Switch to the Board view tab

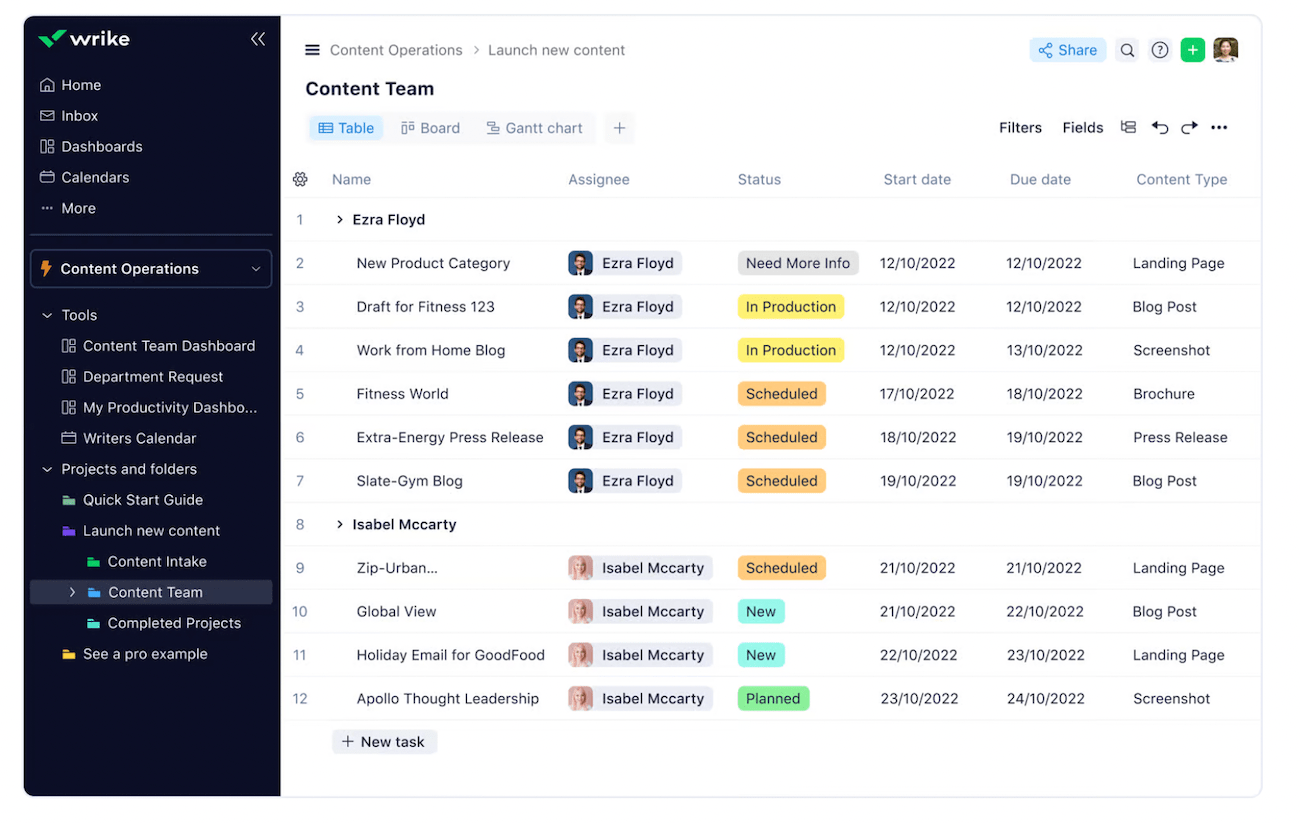click(430, 128)
